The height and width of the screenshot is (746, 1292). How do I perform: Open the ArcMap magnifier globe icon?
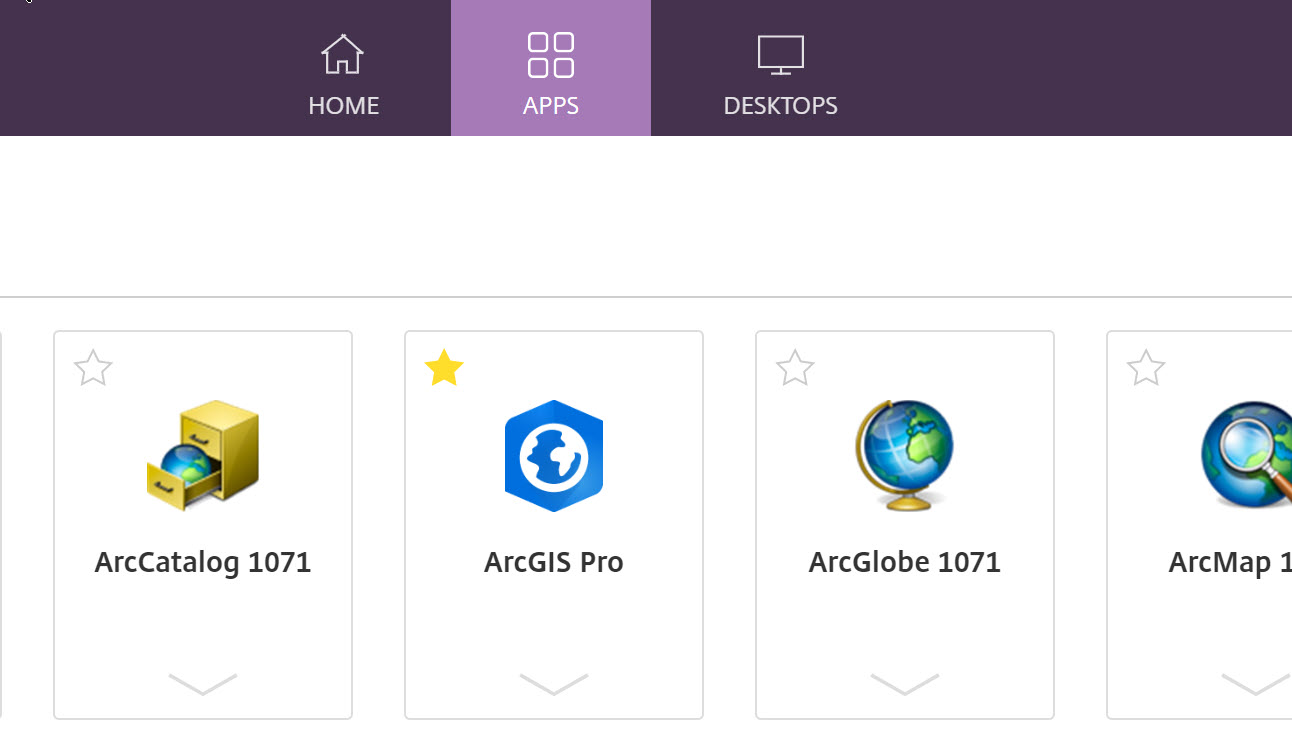click(x=1247, y=455)
